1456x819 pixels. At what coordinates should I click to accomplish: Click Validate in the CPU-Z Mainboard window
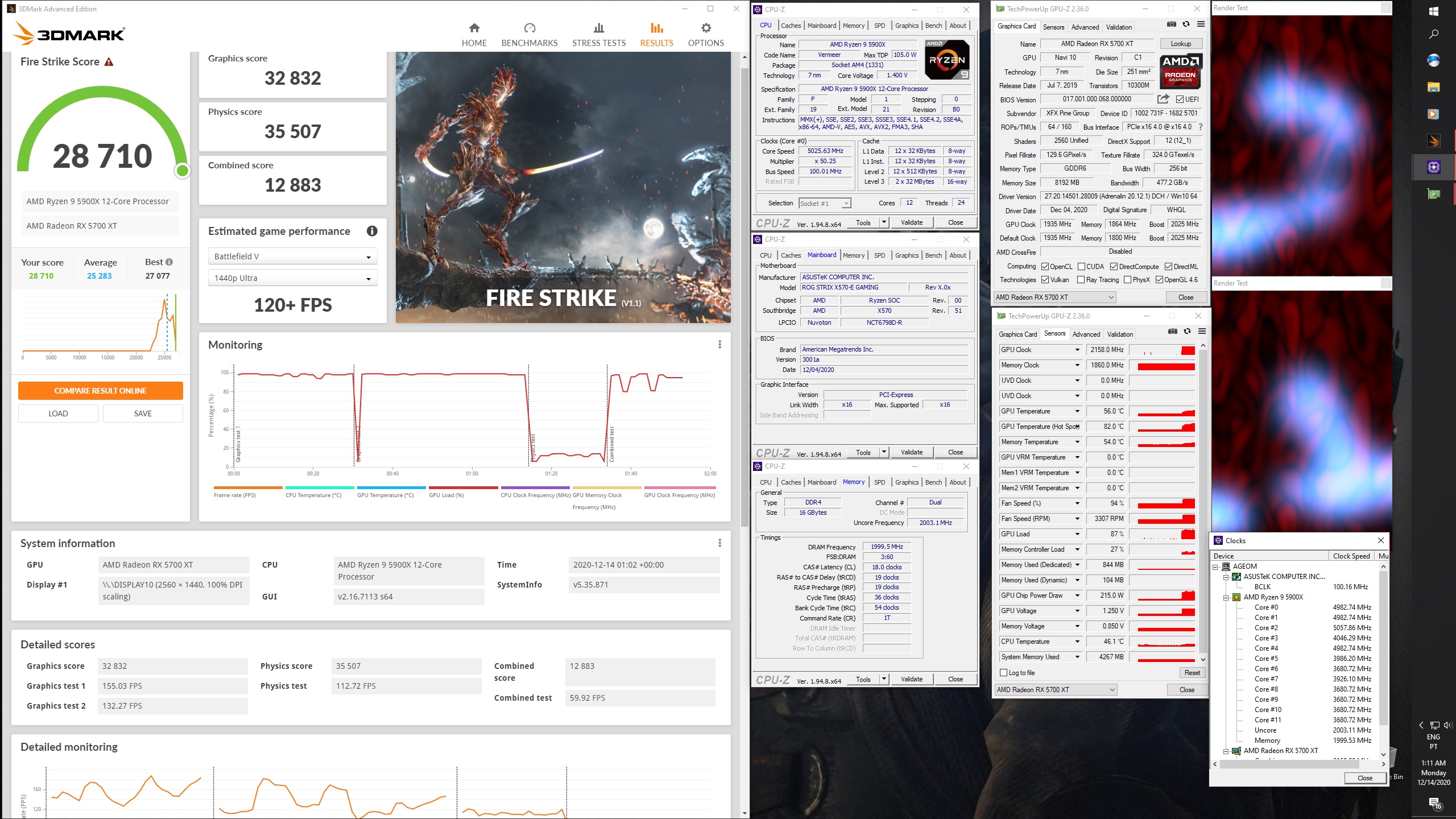[912, 452]
